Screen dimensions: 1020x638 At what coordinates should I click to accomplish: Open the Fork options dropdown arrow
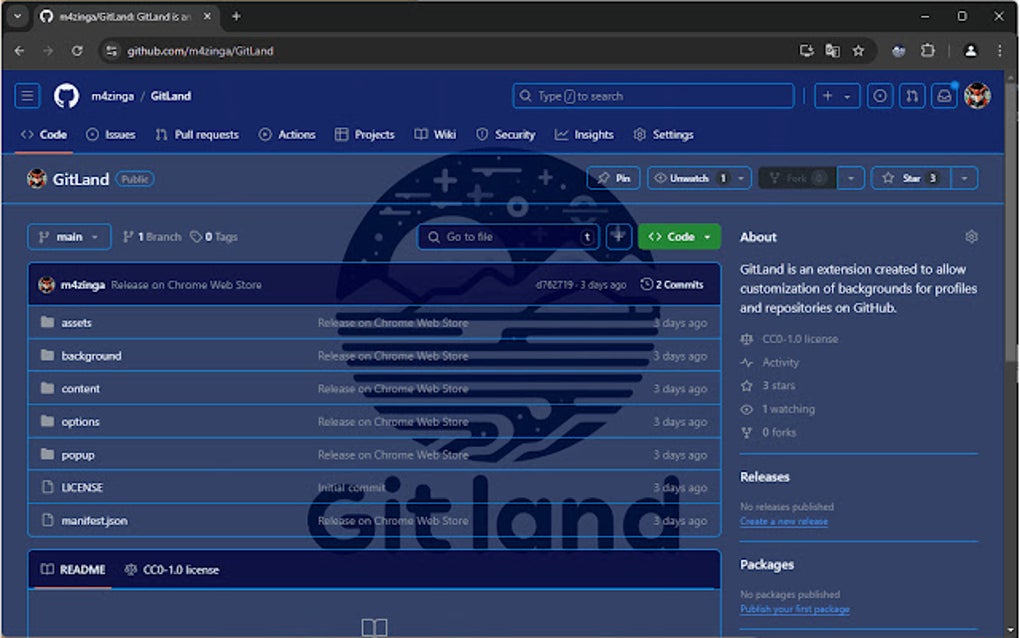tap(849, 177)
